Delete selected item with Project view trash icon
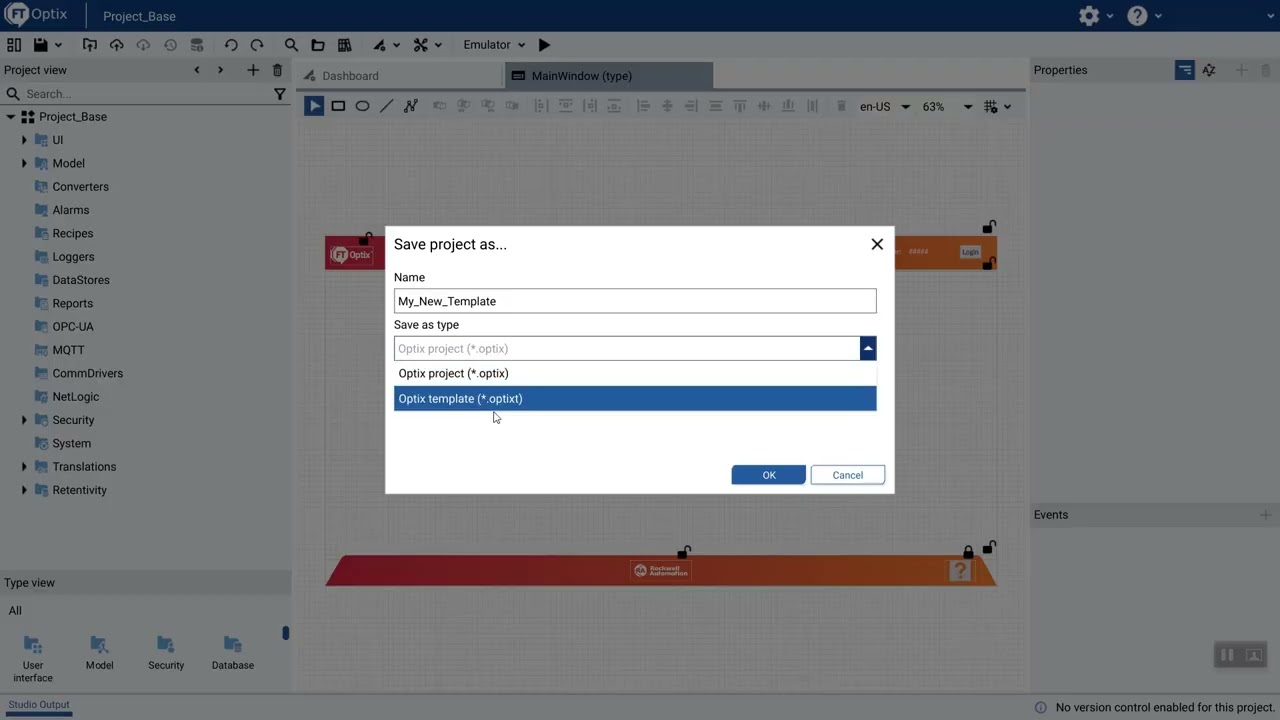The height and width of the screenshot is (720, 1280). (278, 70)
